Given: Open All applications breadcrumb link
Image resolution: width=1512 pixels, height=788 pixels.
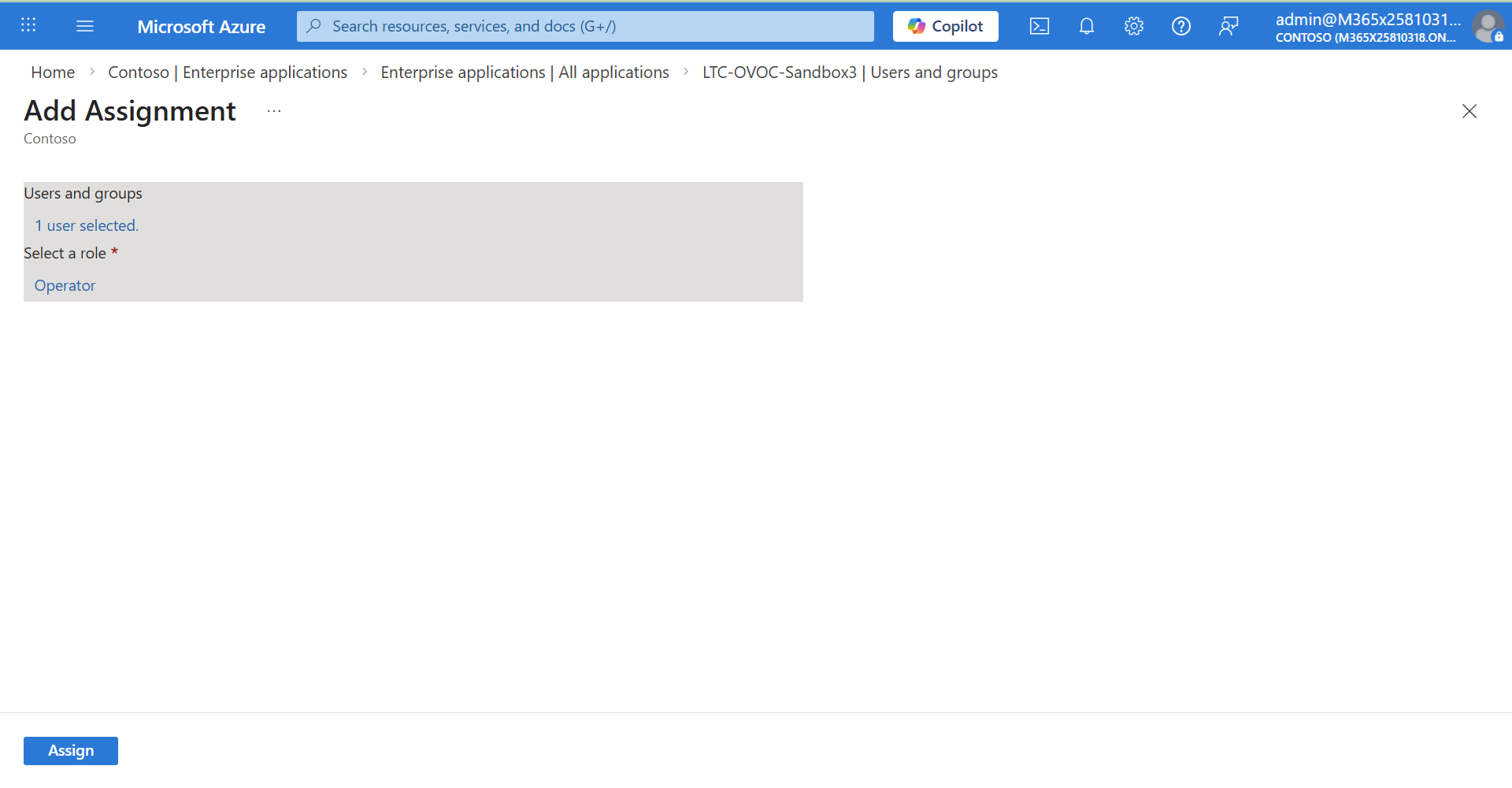Looking at the screenshot, I should (524, 72).
